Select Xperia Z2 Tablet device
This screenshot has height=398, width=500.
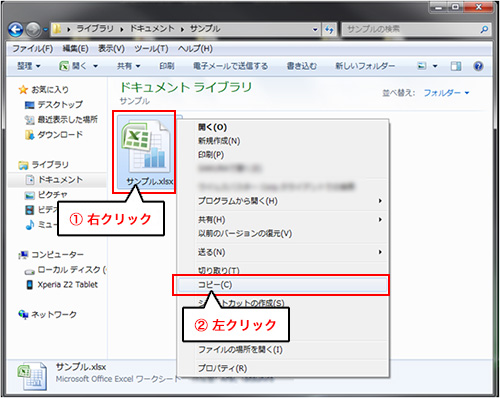pos(68,285)
